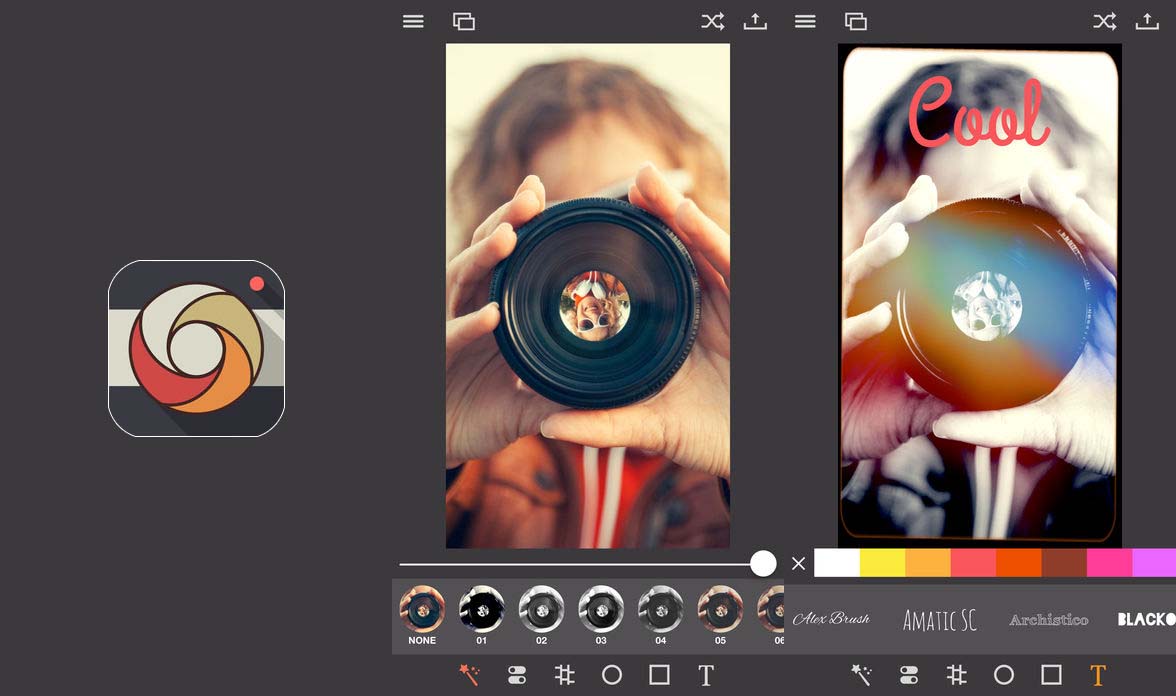Open the hamburger menu above the left photo

click(x=413, y=20)
